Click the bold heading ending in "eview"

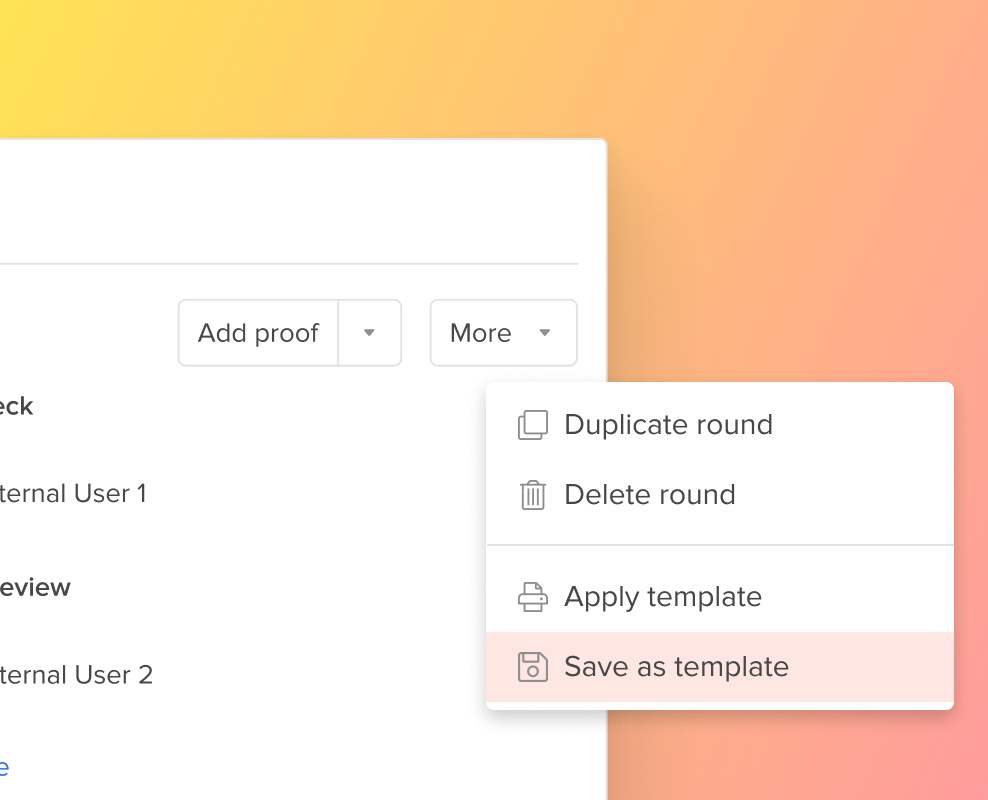pyautogui.click(x=35, y=587)
